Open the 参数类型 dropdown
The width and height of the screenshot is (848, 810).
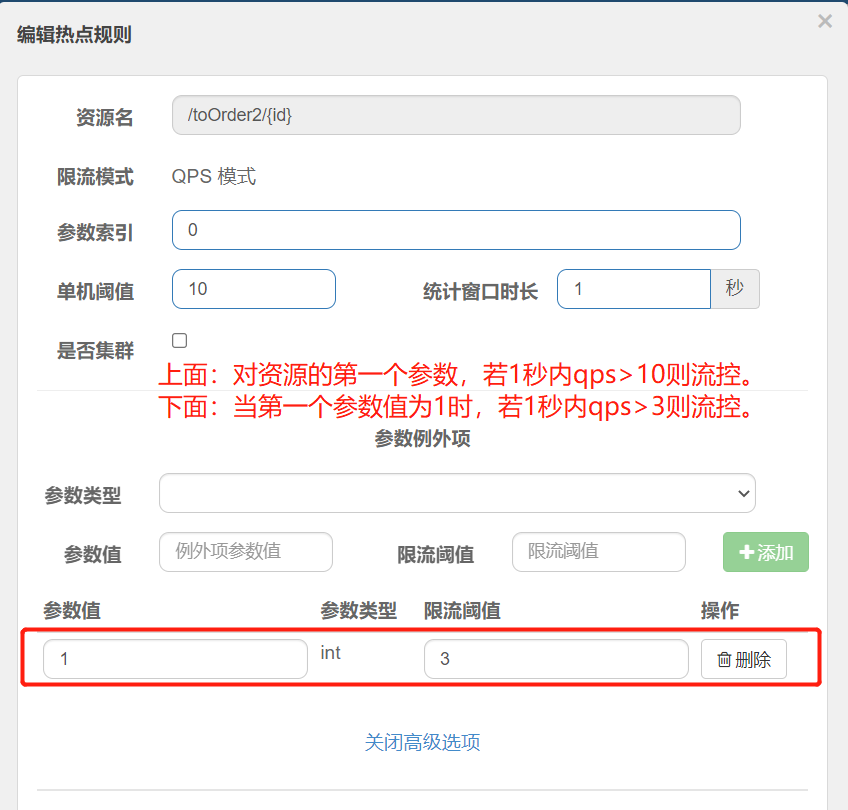click(457, 493)
